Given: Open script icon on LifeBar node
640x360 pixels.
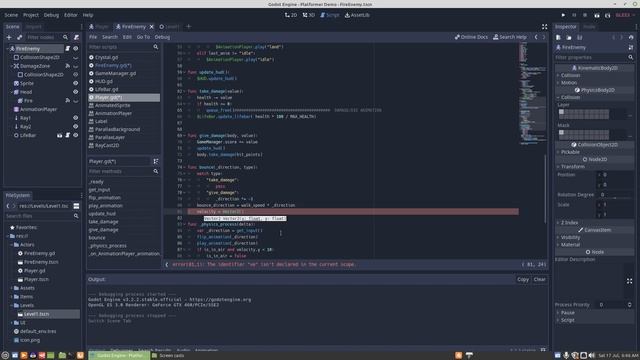Looking at the screenshot, I should click(67, 135).
